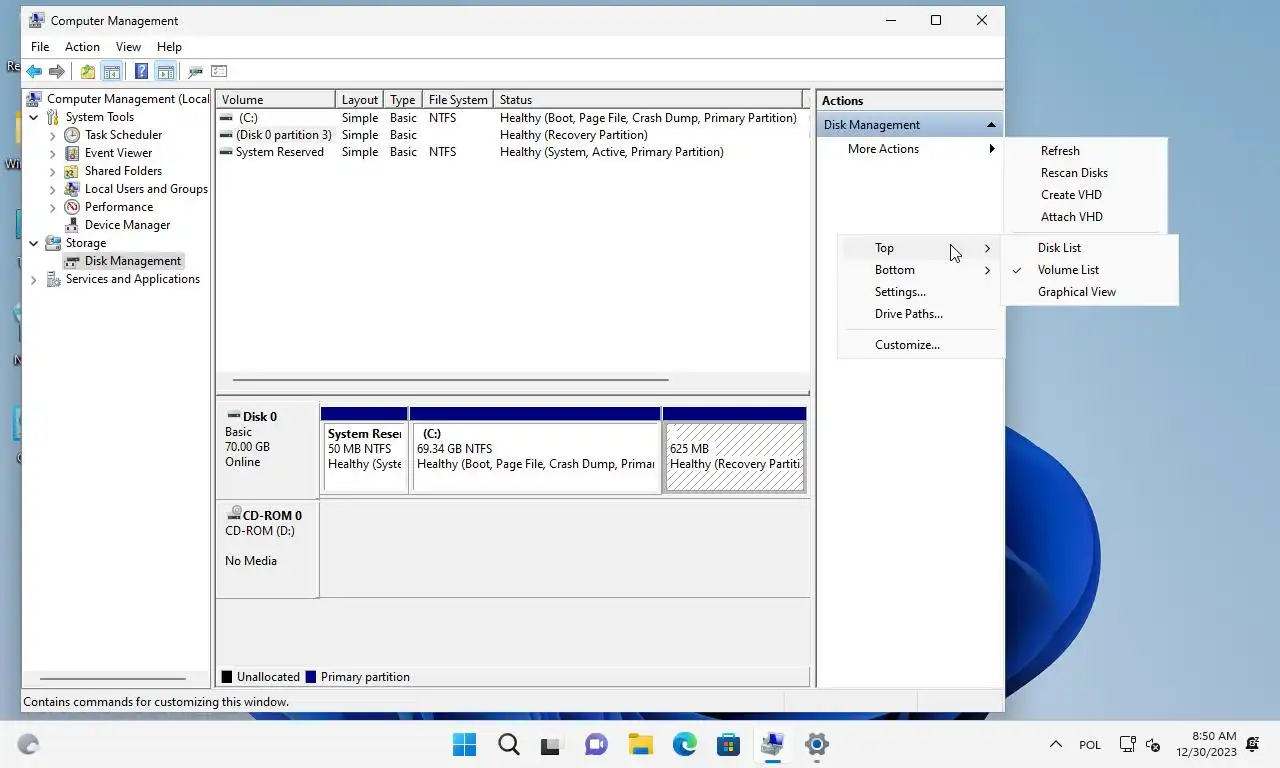Expand the Performance node
Viewport: 1280px width, 768px height.
(x=53, y=207)
